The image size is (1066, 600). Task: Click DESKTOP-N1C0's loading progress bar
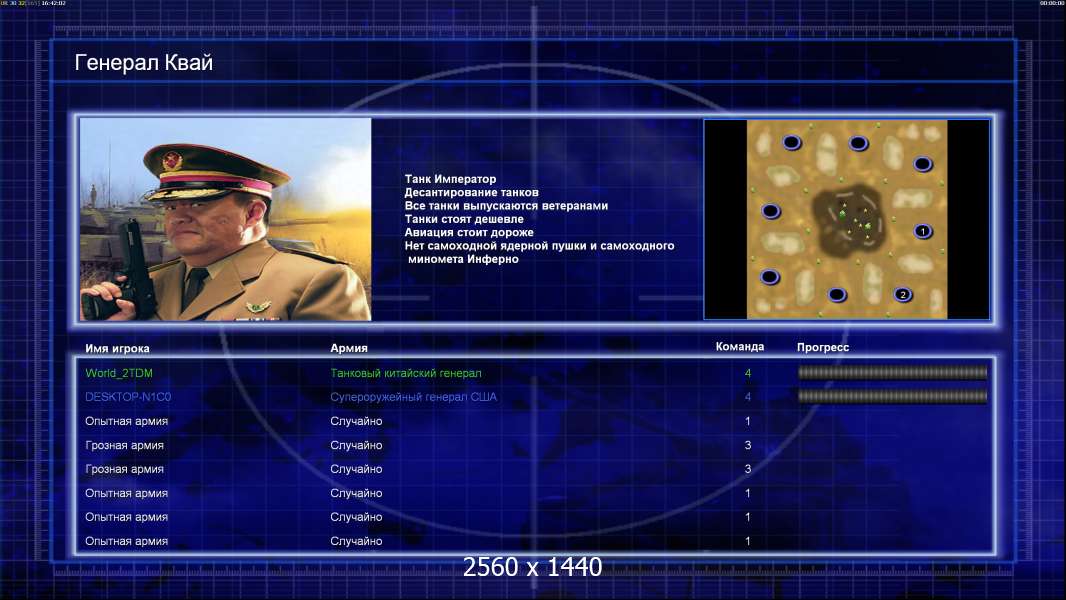click(x=893, y=396)
